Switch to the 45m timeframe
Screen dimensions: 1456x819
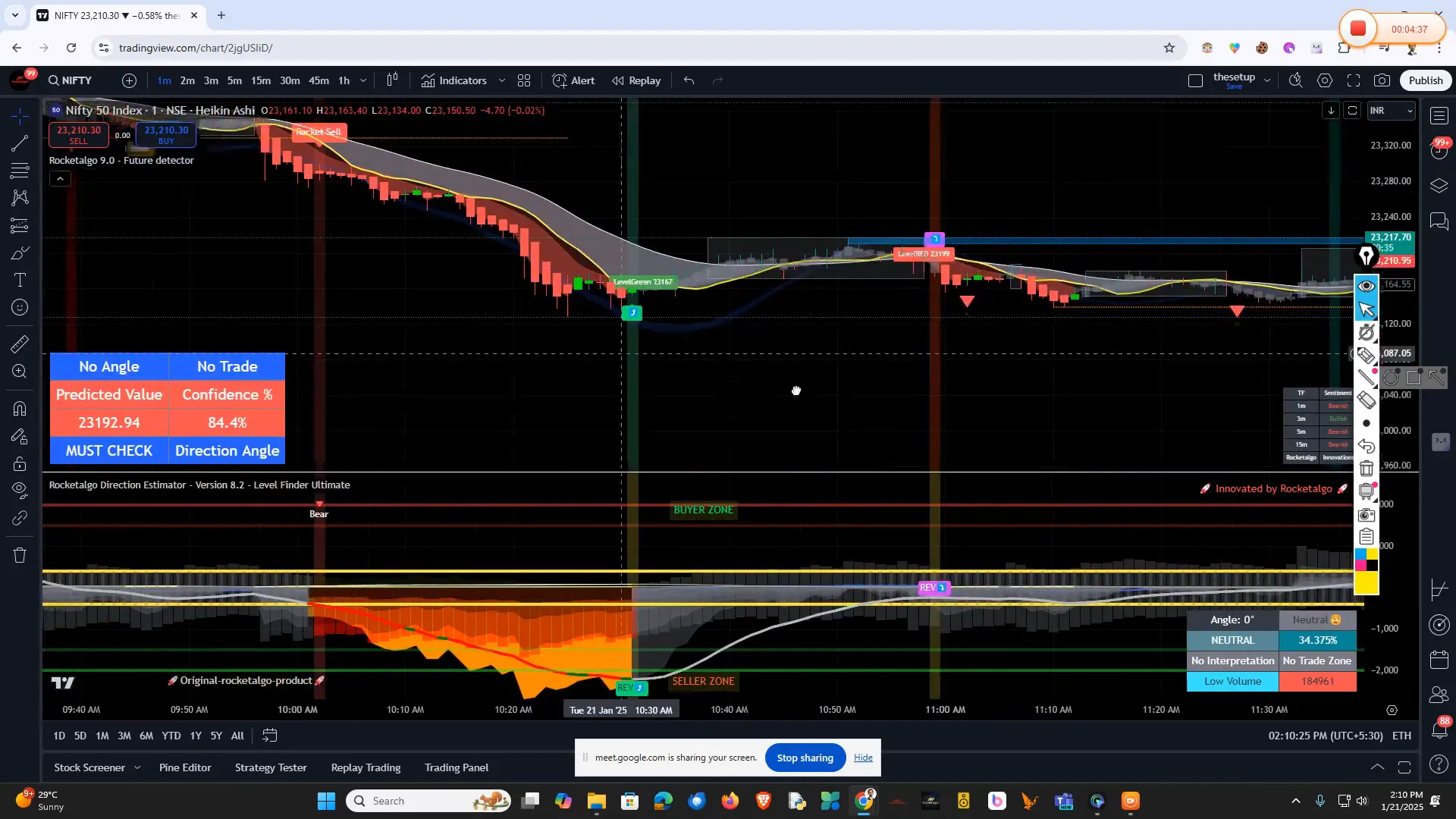click(x=318, y=80)
